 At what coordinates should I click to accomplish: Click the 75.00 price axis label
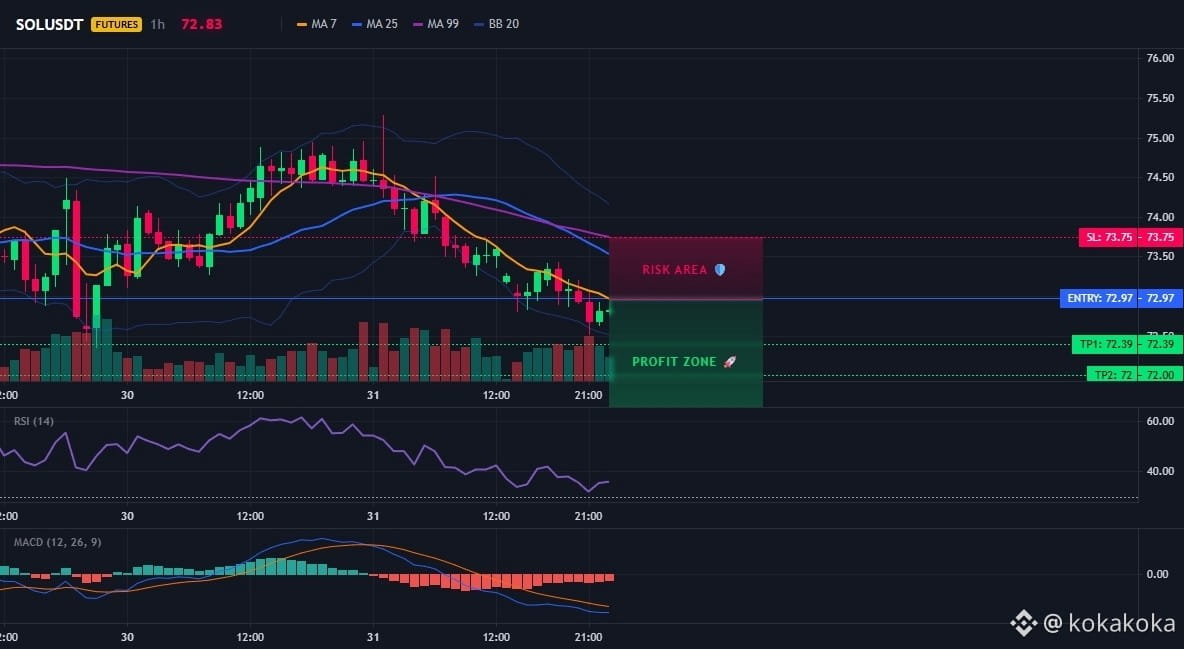[x=1160, y=138]
